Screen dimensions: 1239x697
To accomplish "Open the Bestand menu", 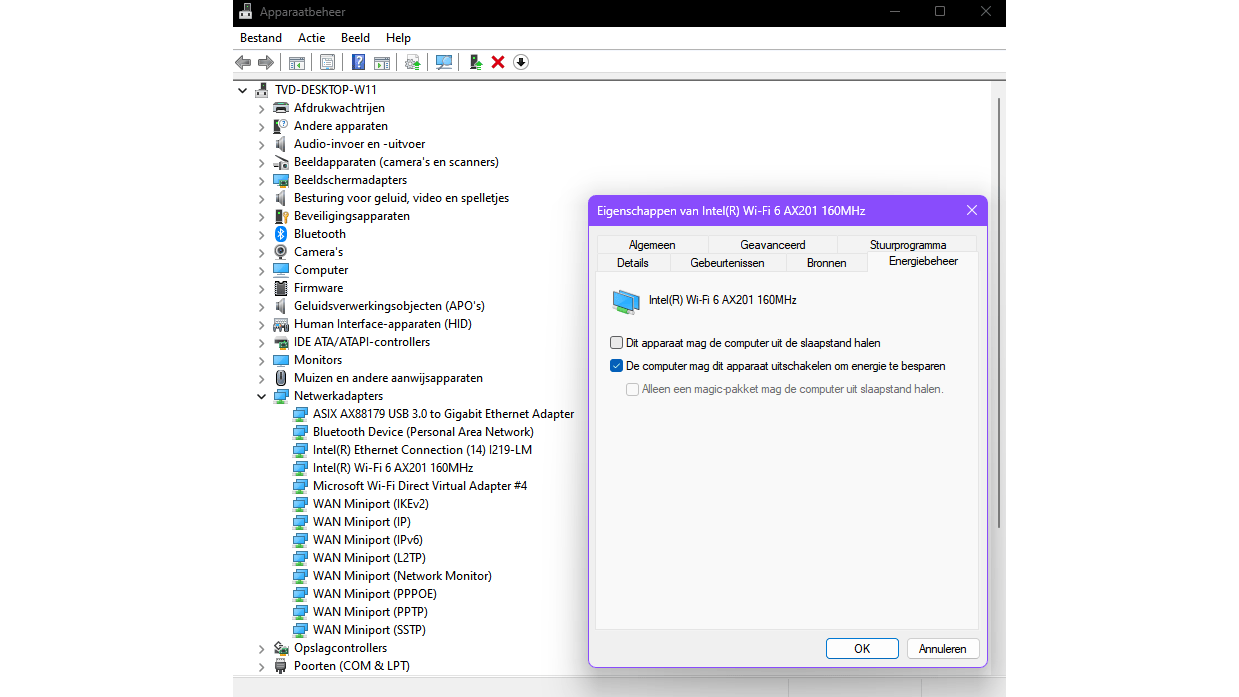I will pos(261,38).
